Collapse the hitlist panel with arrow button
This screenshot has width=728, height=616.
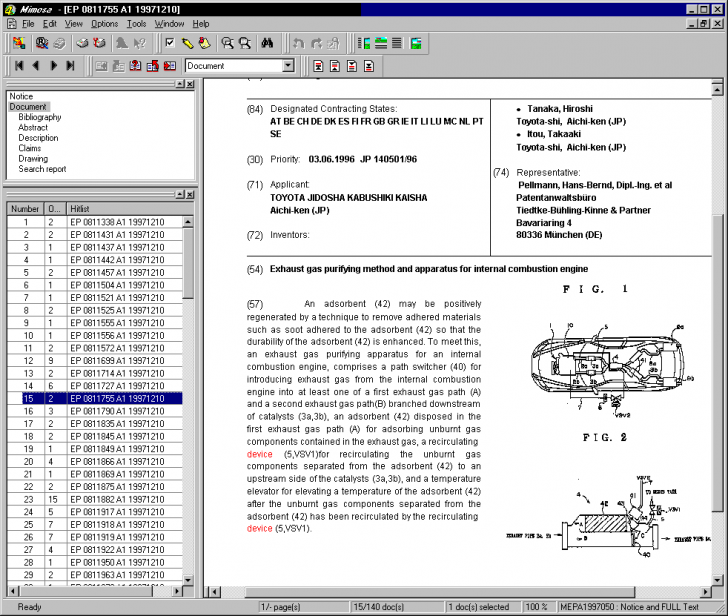pos(180,195)
